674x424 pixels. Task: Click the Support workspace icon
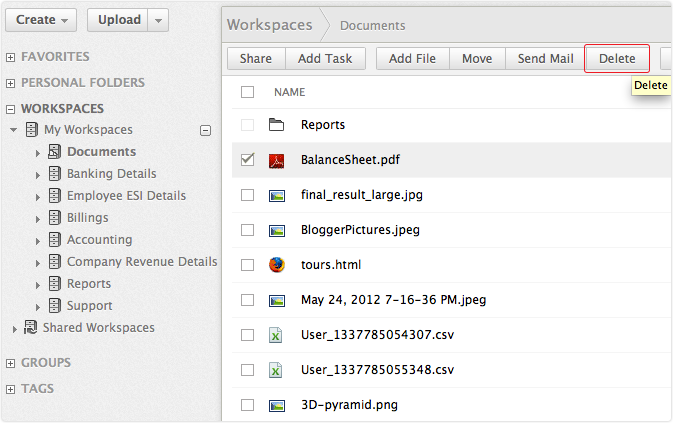tap(54, 305)
